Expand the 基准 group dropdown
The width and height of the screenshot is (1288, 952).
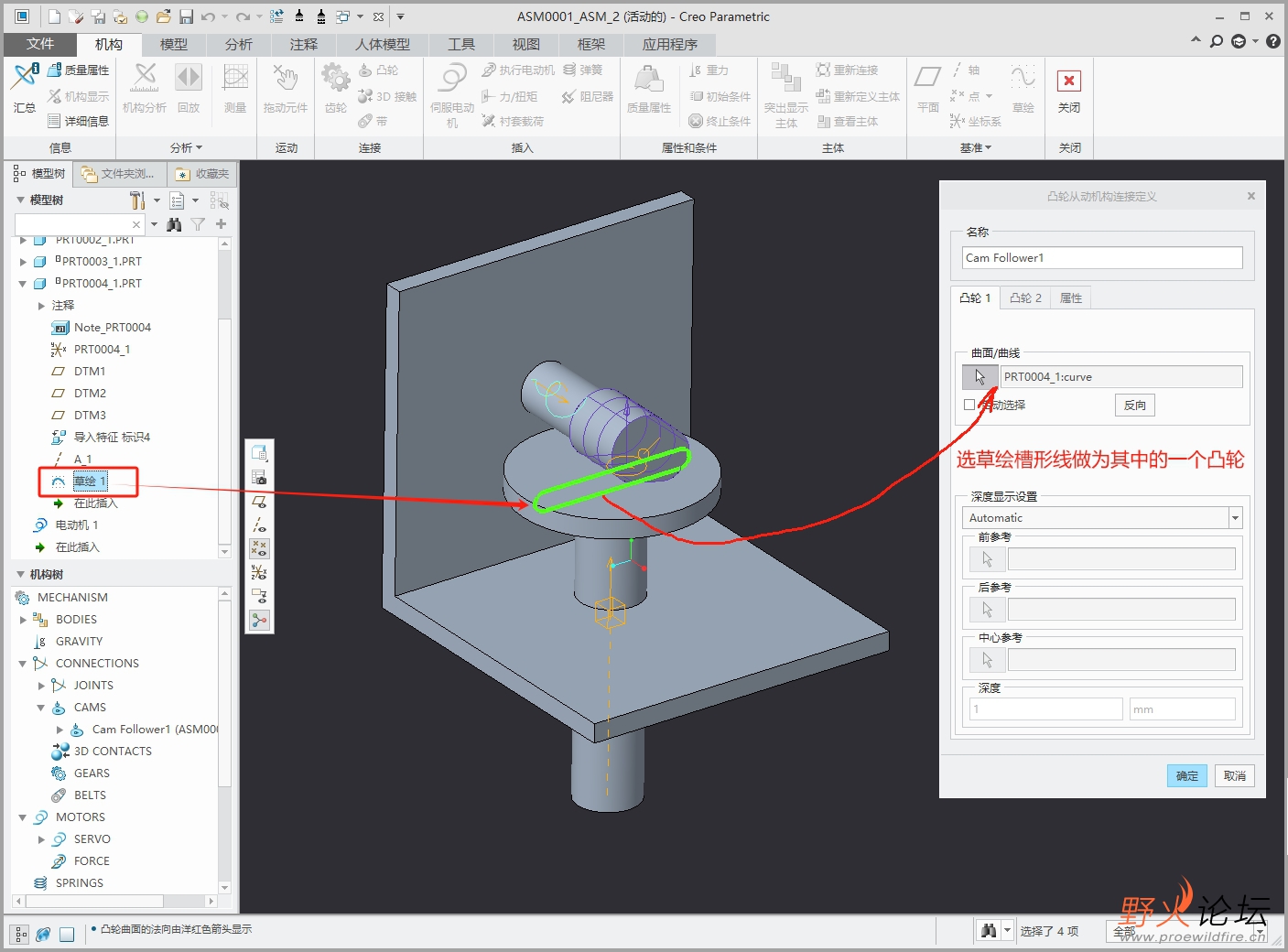976,147
